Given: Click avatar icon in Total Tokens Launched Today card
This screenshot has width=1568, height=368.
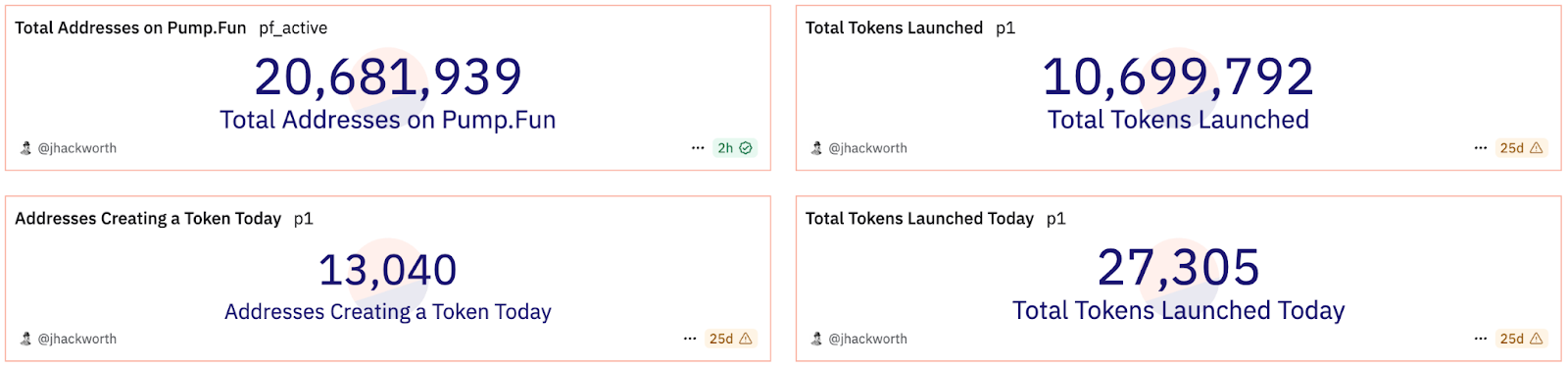Looking at the screenshot, I should click(x=816, y=339).
